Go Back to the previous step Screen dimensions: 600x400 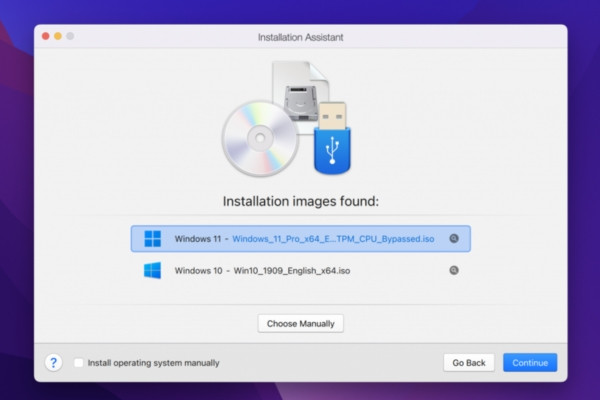[469, 362]
